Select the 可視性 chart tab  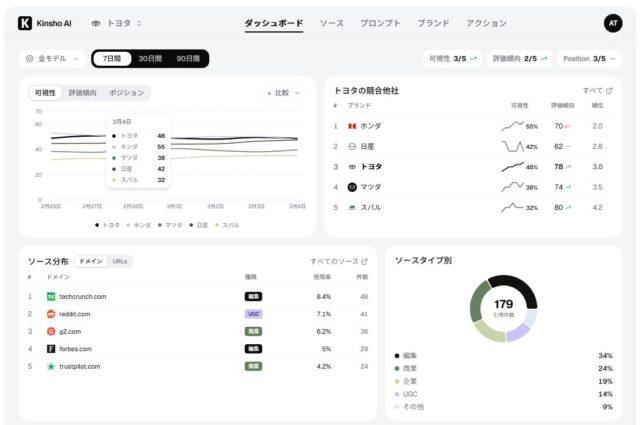45,93
